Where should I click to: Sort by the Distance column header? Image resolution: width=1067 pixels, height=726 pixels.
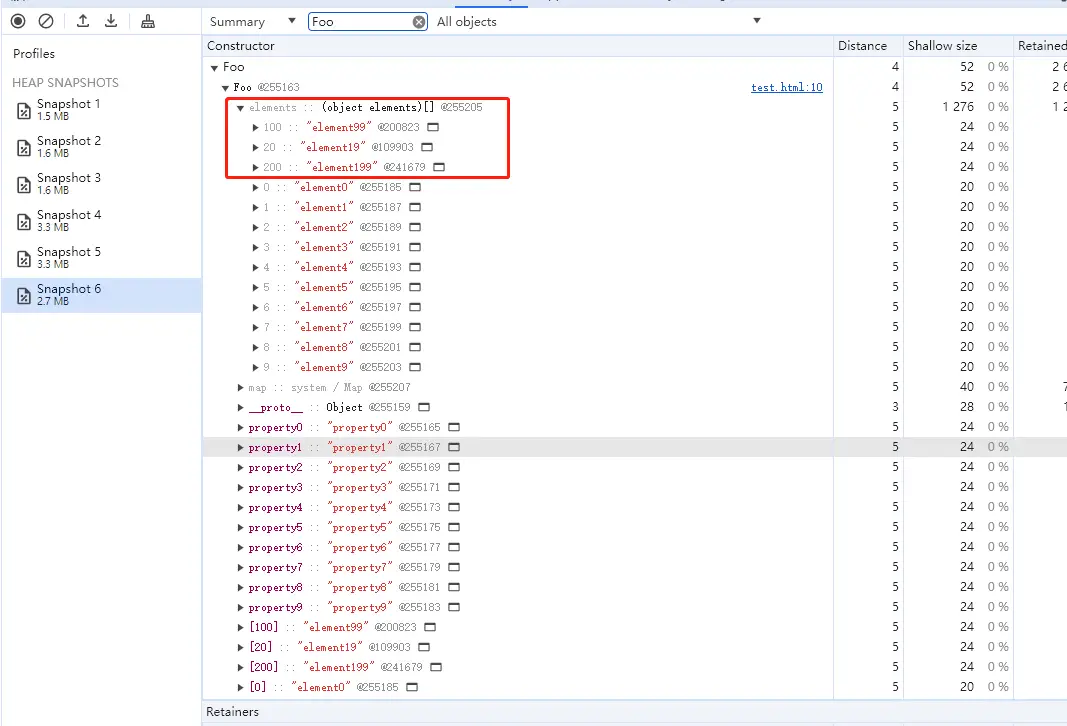click(862, 45)
